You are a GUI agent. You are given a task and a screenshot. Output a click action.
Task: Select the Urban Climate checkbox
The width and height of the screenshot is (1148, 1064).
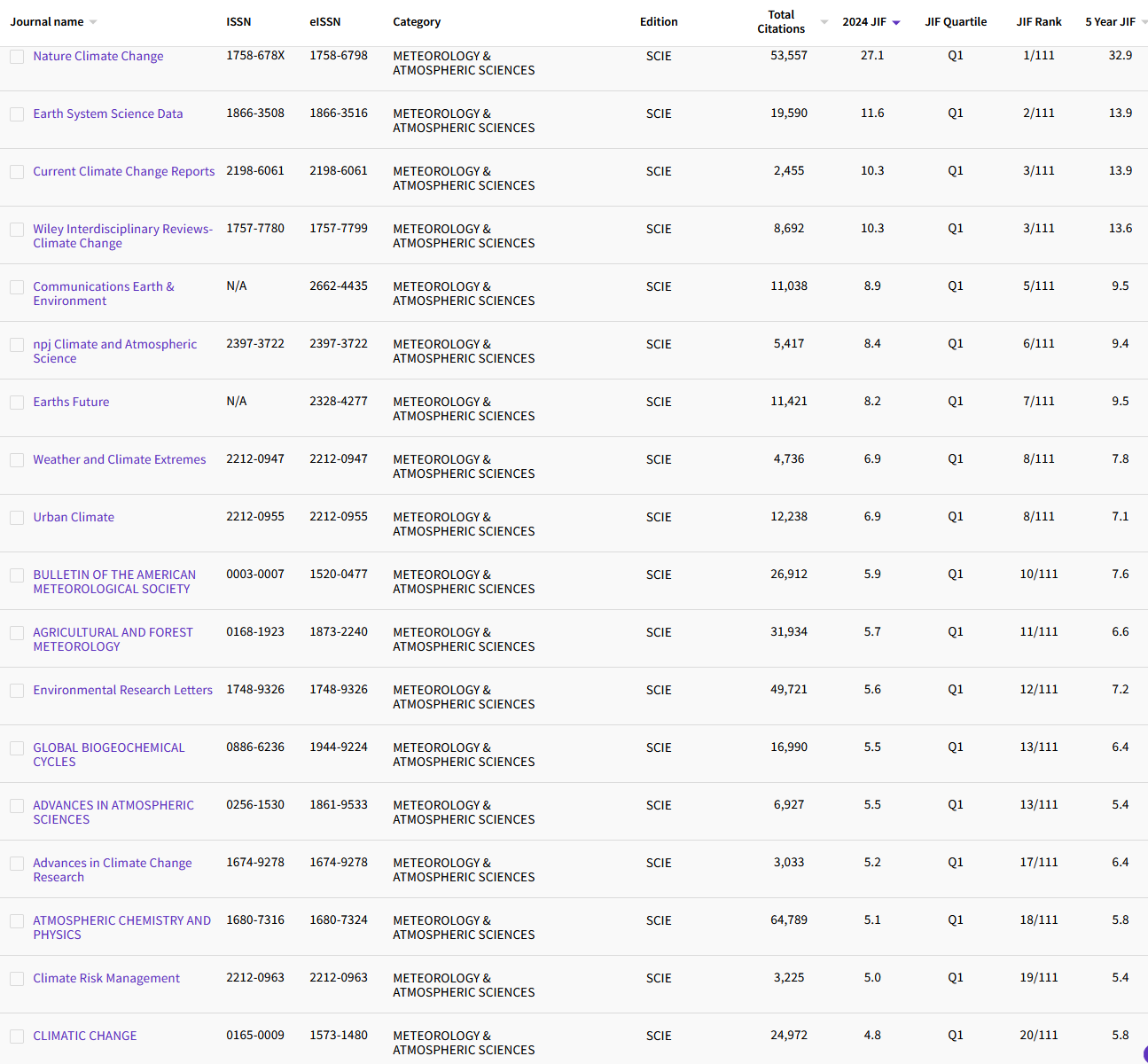coord(17,517)
